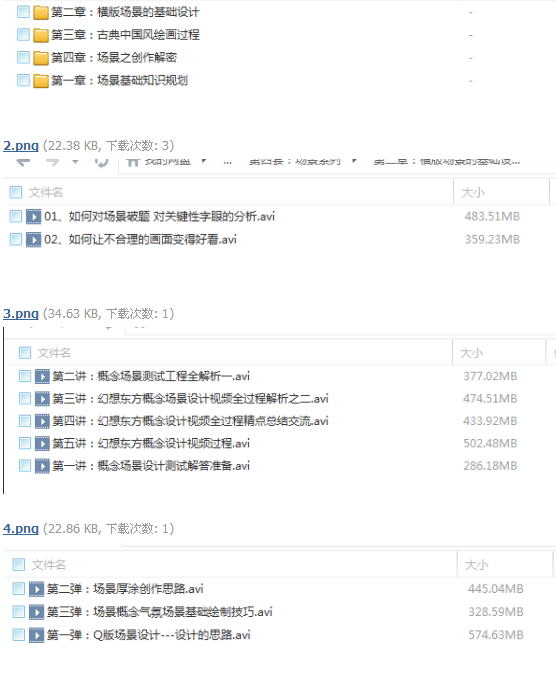
Task: Select checkbox of 第三讲 全过程解析之二.avi
Action: coord(25,398)
